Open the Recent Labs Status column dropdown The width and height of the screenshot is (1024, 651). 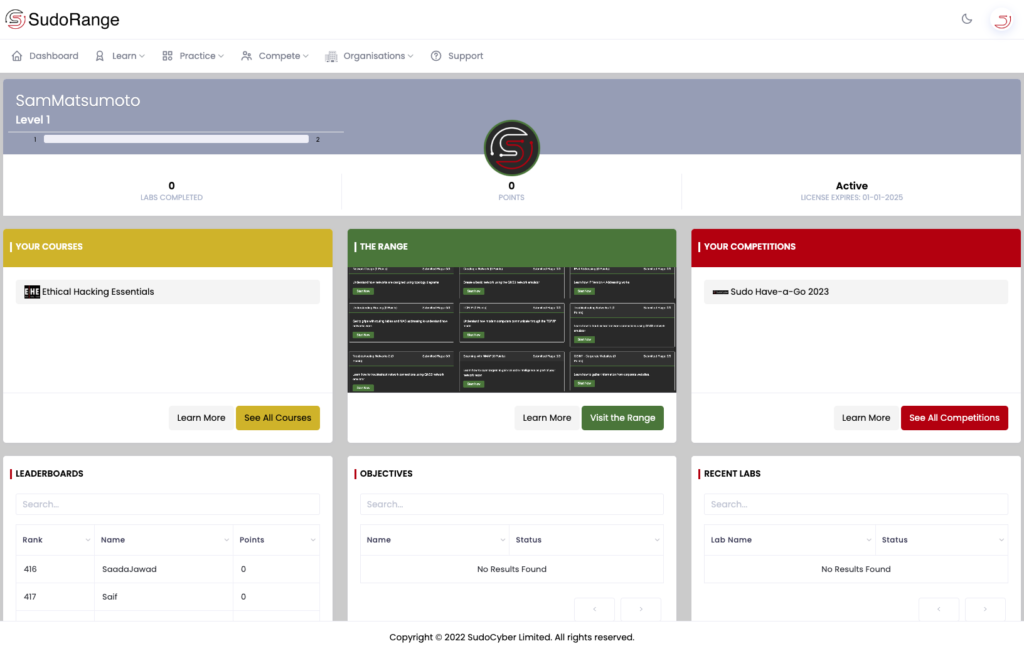[x=1000, y=540]
